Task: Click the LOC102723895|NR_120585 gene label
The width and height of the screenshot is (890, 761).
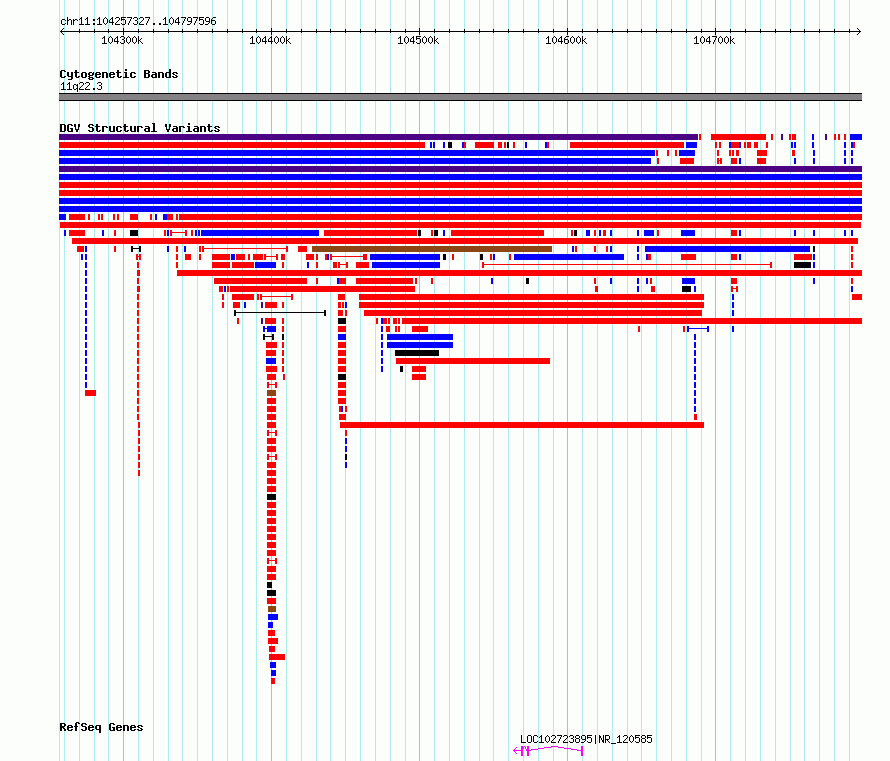Action: (586, 739)
